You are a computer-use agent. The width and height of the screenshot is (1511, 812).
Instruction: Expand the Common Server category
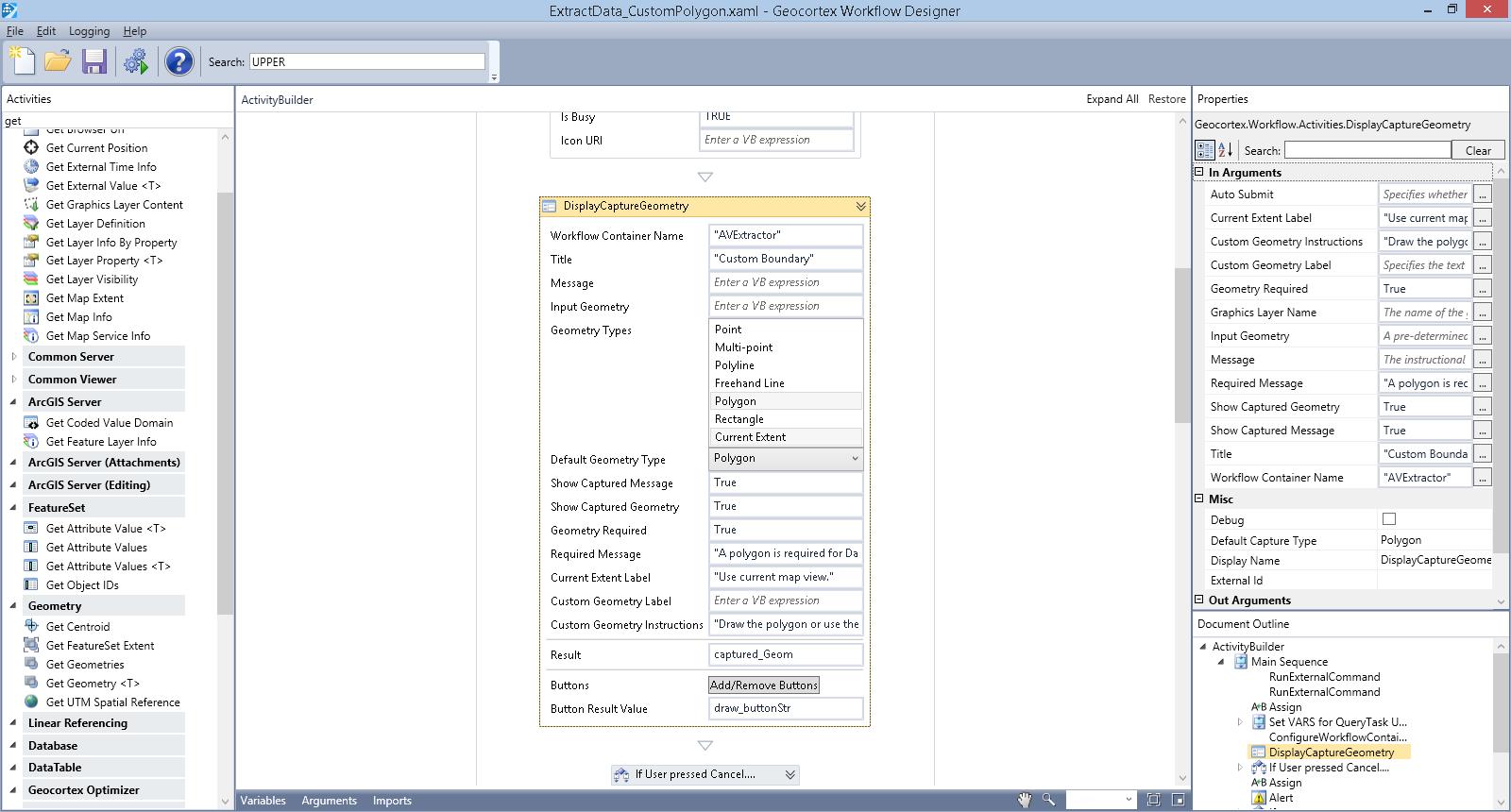(13, 357)
